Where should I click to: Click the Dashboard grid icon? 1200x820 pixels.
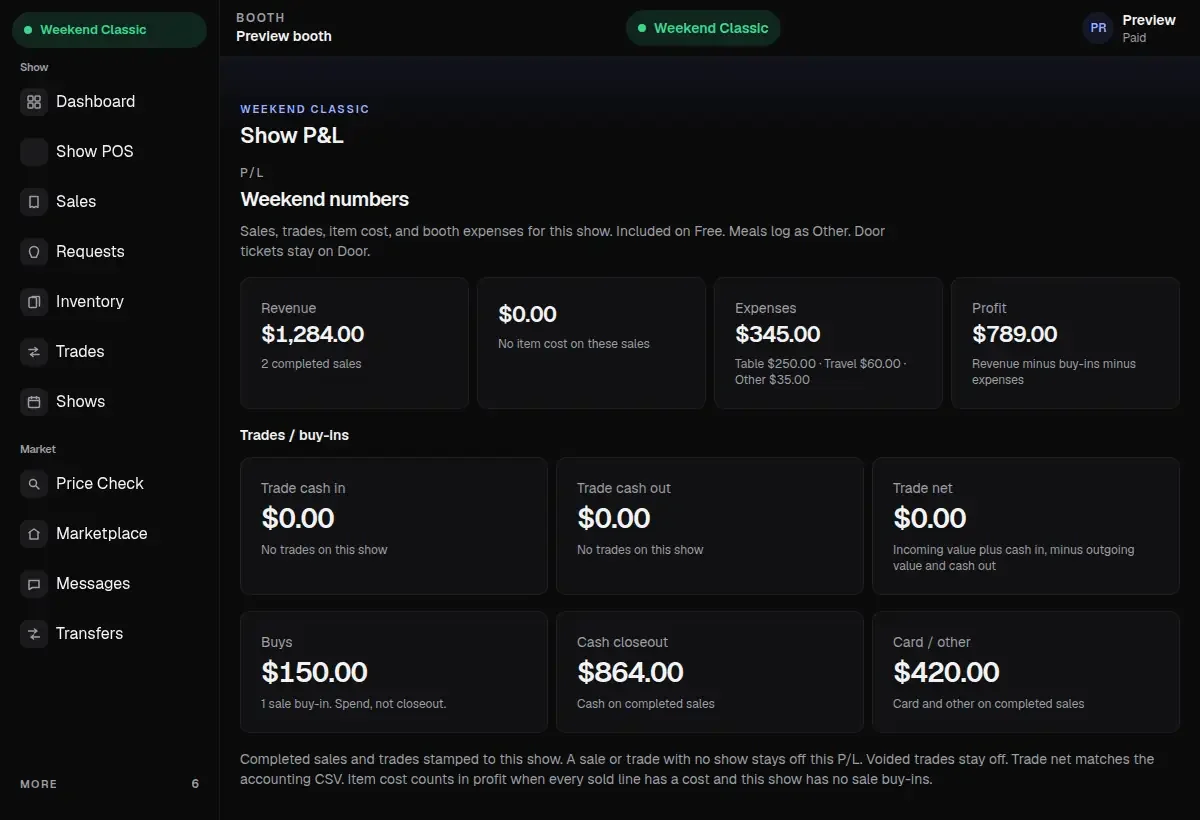[x=34, y=102]
